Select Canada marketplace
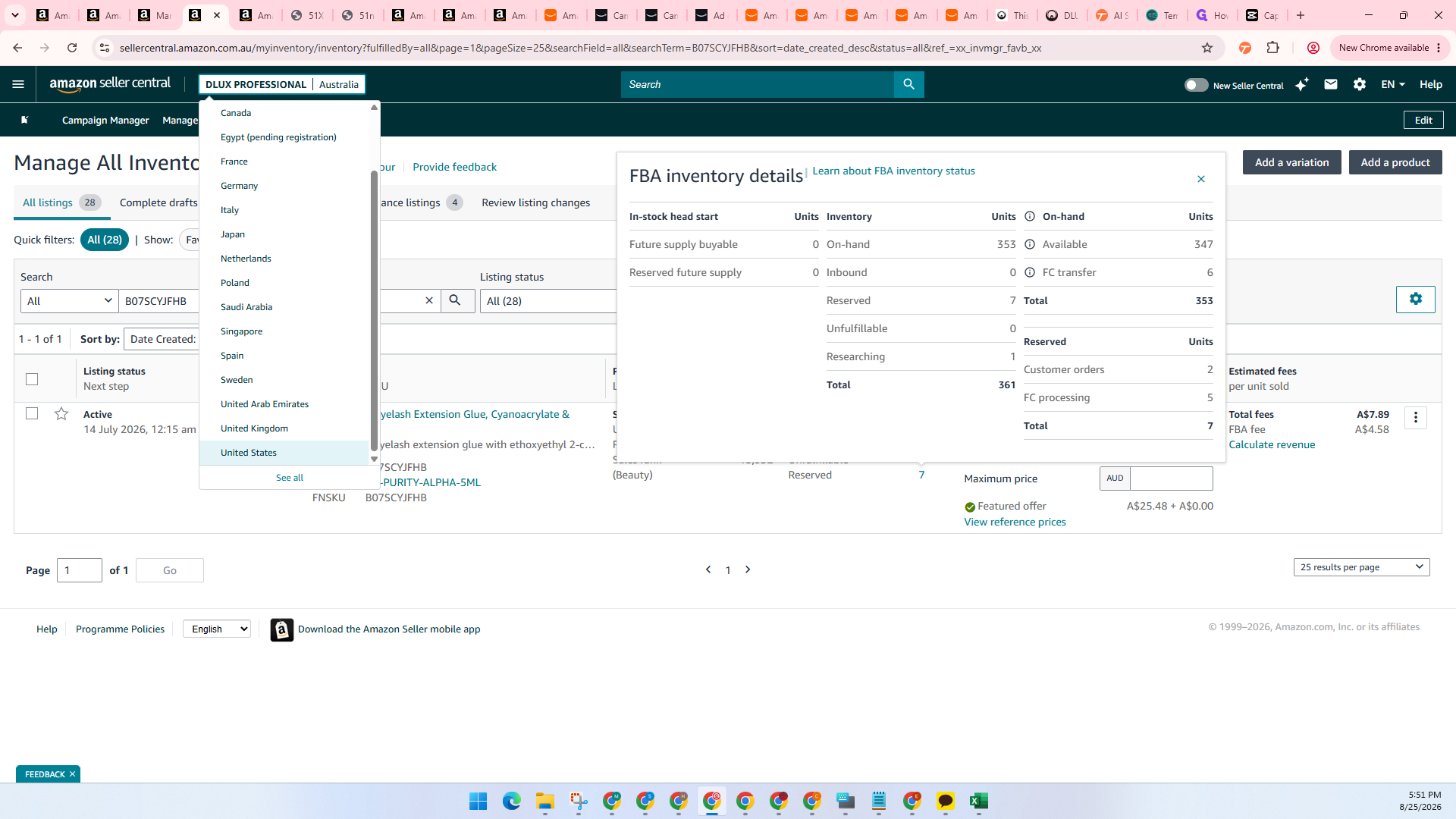This screenshot has width=1456, height=819. [284, 113]
